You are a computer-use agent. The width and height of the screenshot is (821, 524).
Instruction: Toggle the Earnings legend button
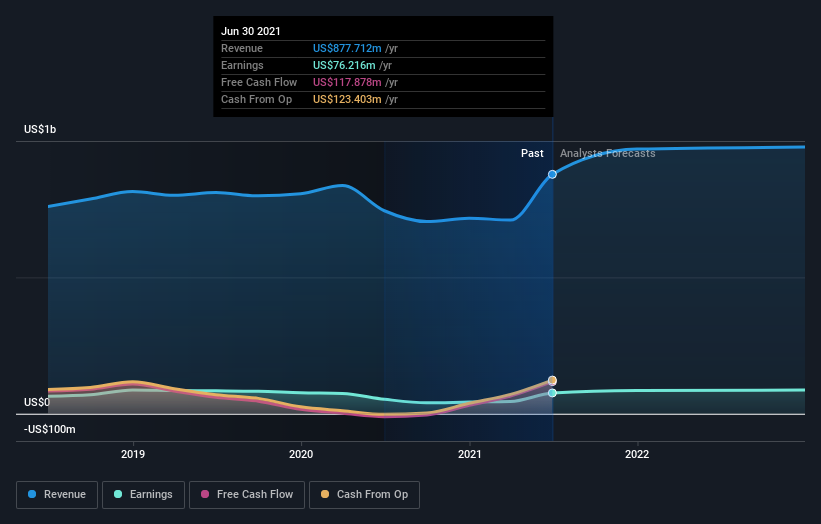point(143,495)
